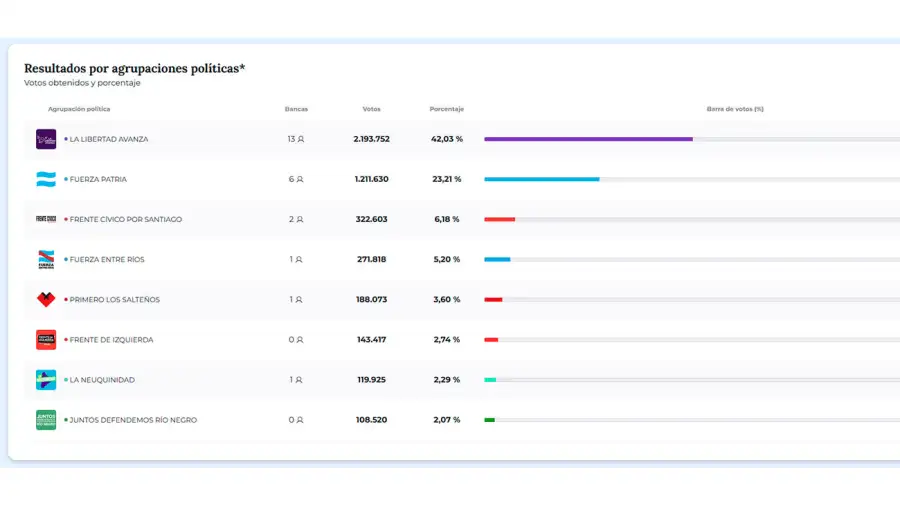Click the seat icon beside 13 bancas
The width and height of the screenshot is (900, 505).
click(301, 139)
